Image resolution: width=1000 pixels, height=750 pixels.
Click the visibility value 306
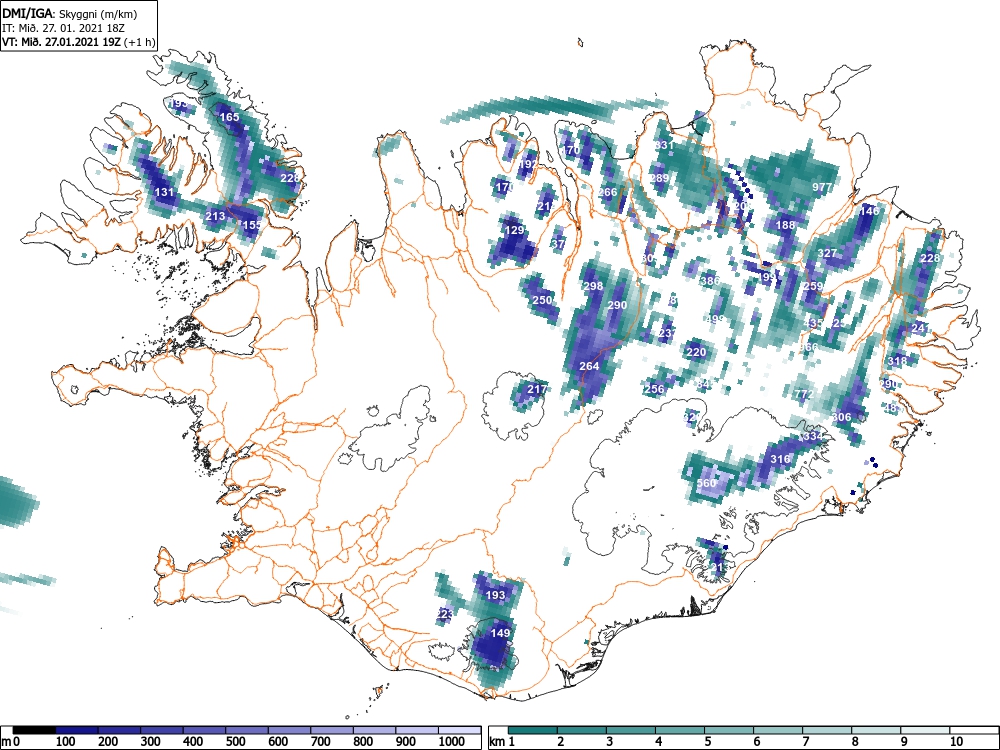[x=841, y=417]
